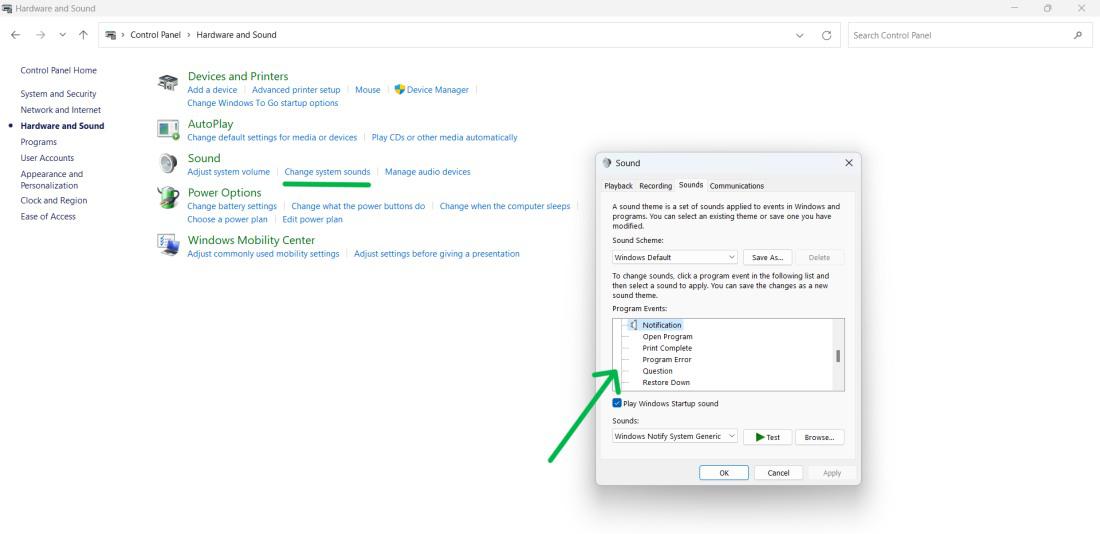Open the Sounds file dropdown

coord(674,436)
